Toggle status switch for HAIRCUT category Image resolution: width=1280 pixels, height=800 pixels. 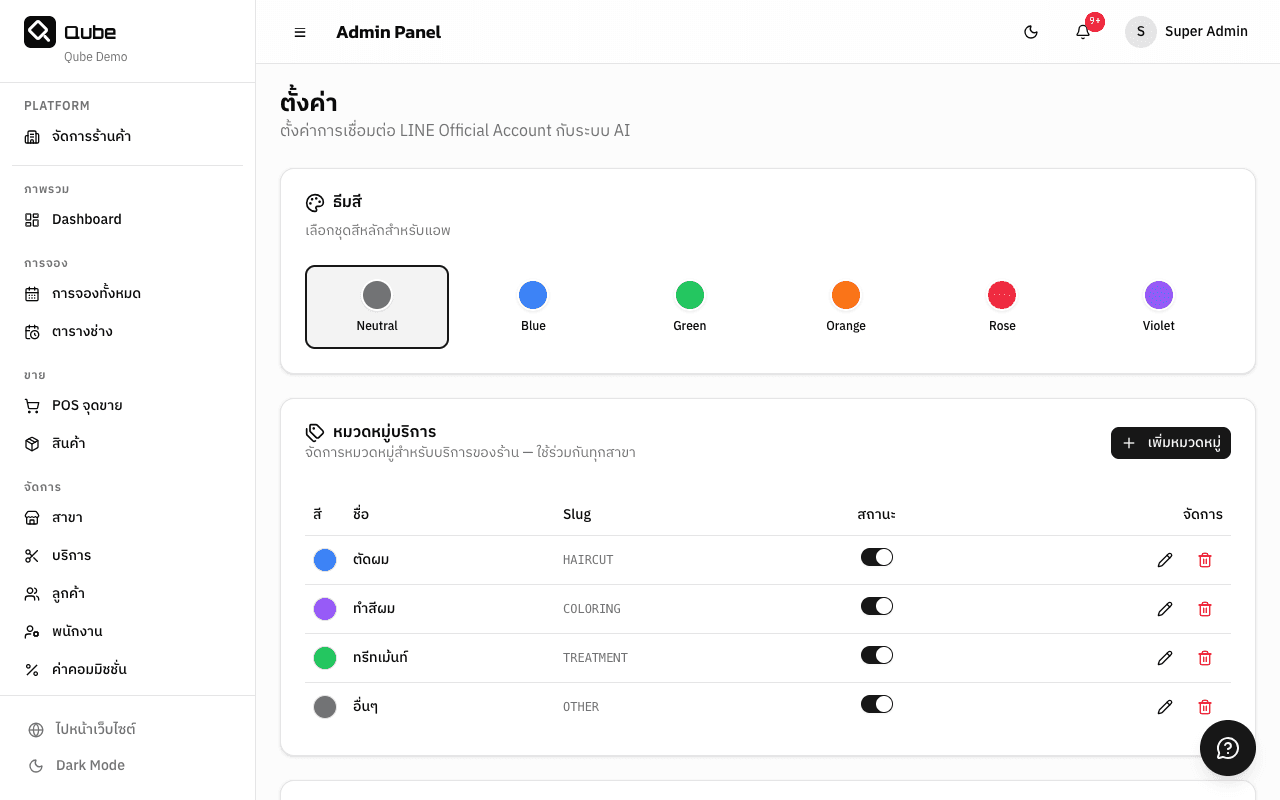(876, 557)
